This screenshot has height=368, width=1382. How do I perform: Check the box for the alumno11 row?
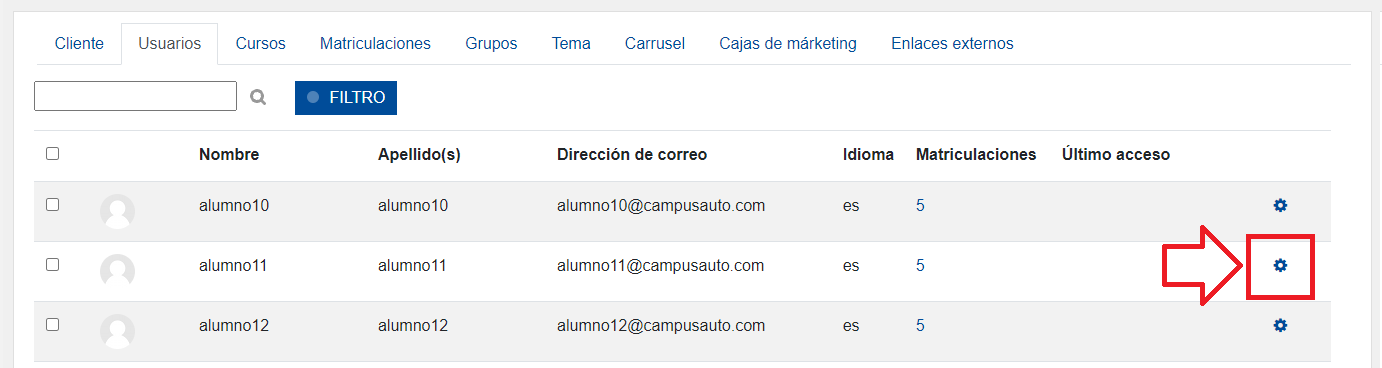point(52,265)
